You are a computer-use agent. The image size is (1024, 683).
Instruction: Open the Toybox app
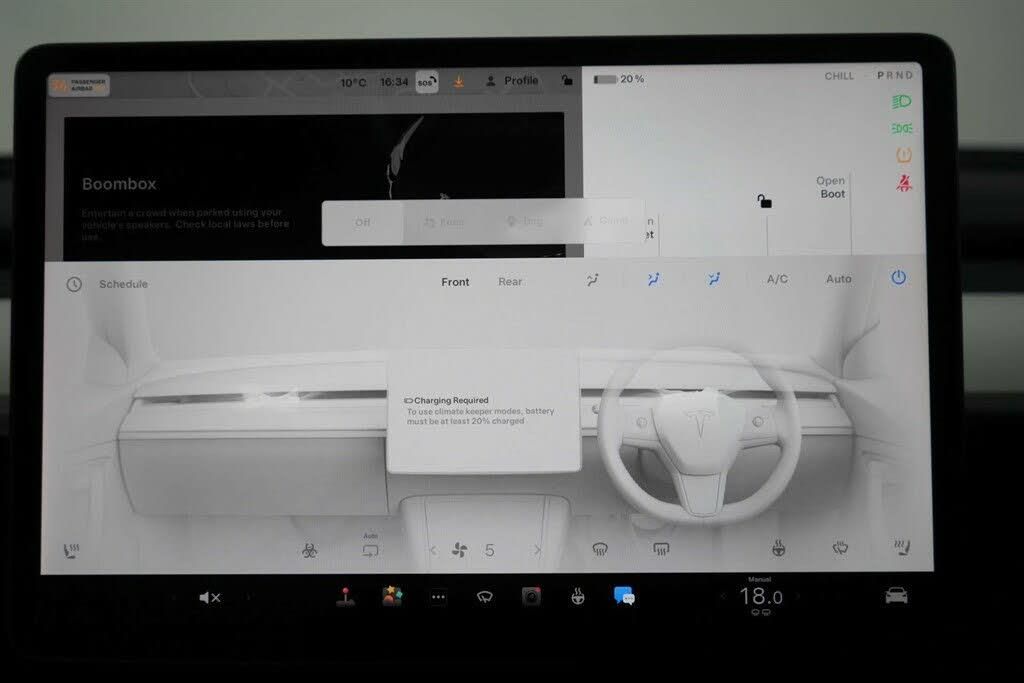click(x=392, y=596)
